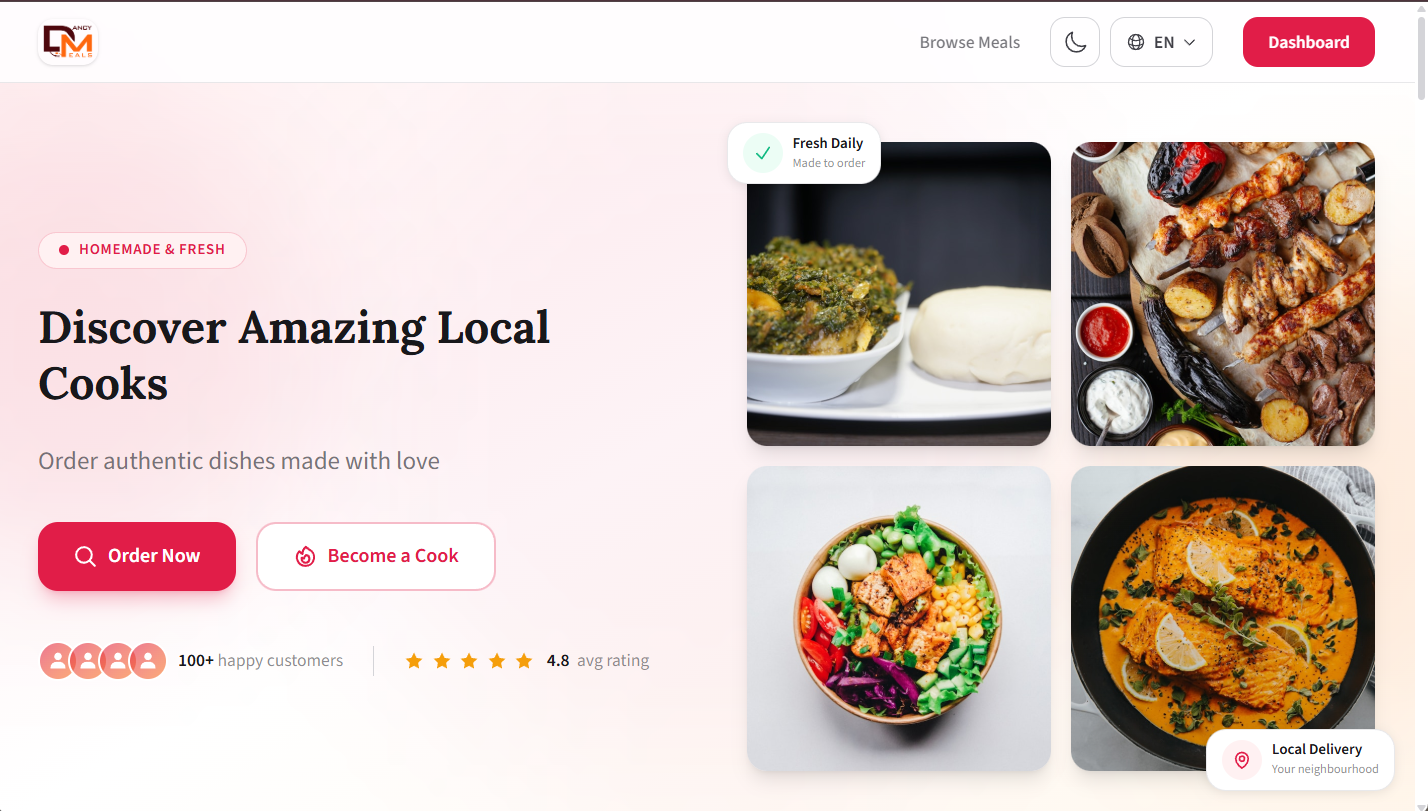
Task: Open the salad bowl photo
Action: [x=898, y=618]
